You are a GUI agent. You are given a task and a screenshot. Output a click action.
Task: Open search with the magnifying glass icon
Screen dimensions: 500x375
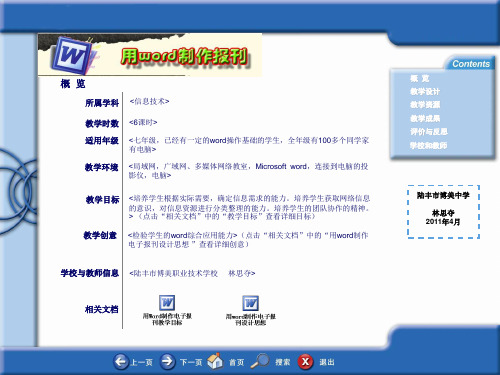point(260,361)
